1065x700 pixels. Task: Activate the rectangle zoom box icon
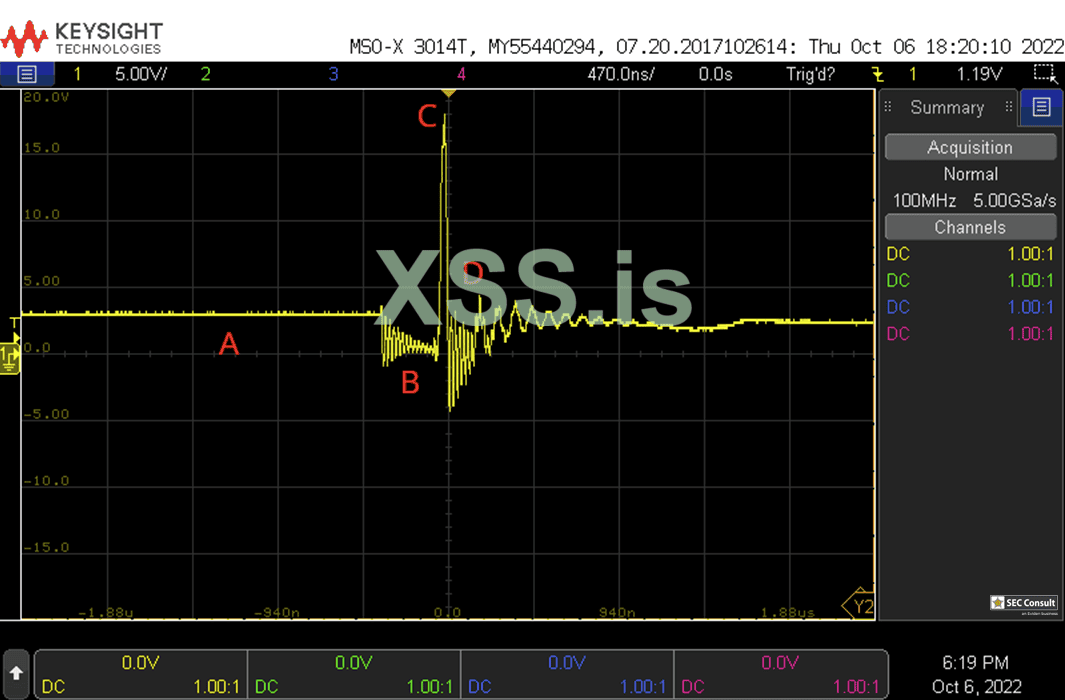coord(1045,73)
